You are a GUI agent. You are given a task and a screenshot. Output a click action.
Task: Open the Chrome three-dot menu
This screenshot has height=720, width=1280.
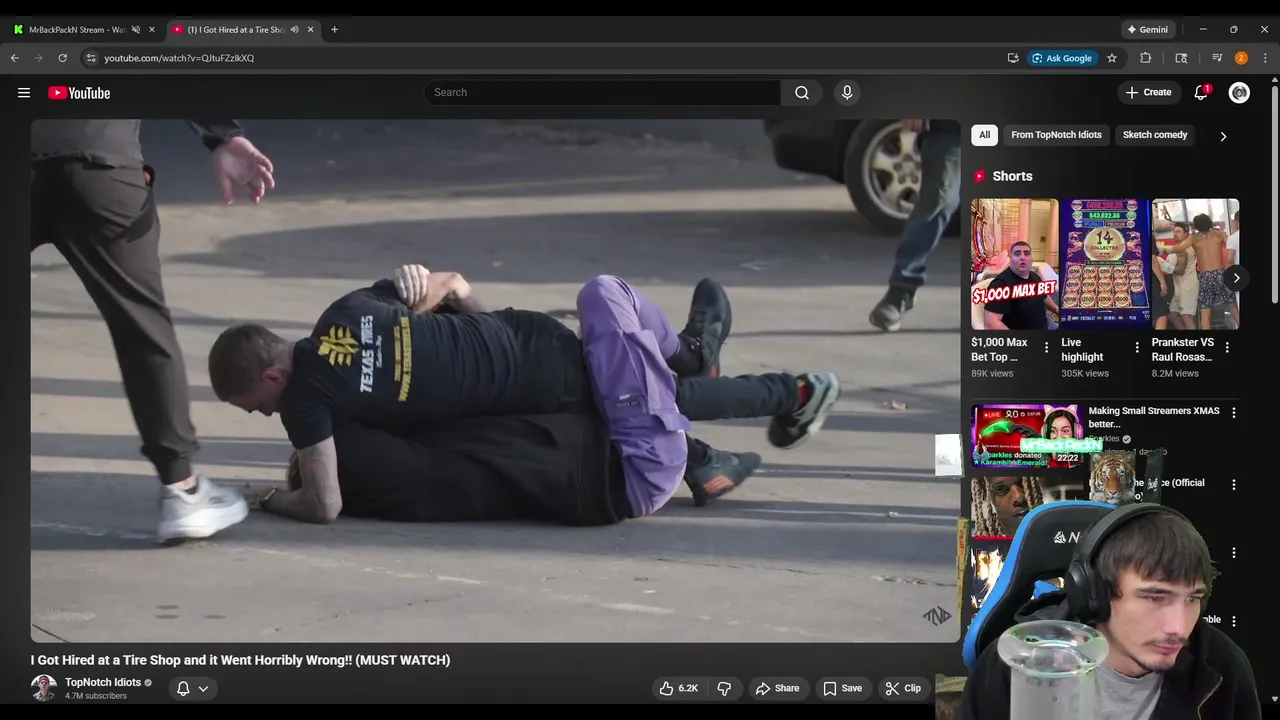[x=1265, y=58]
